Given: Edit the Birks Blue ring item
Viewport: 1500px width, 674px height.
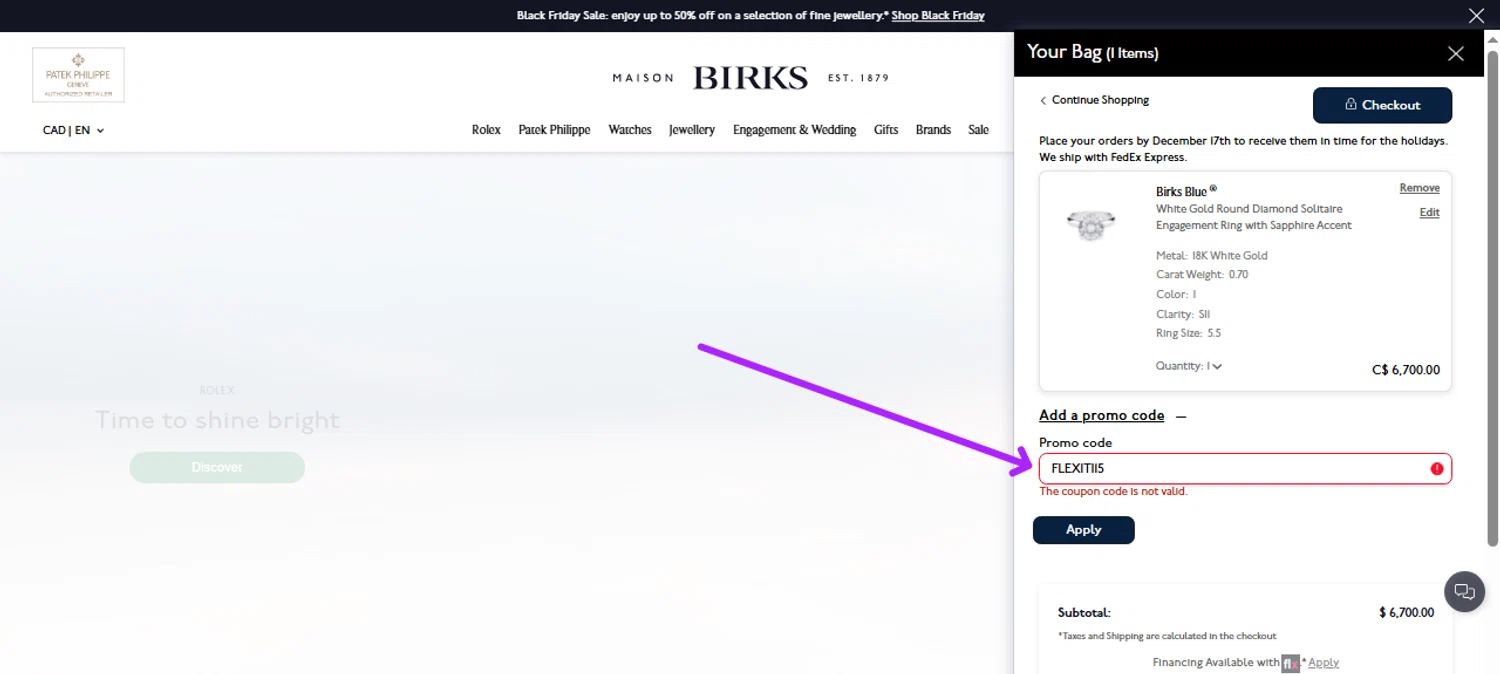Looking at the screenshot, I should coord(1429,212).
